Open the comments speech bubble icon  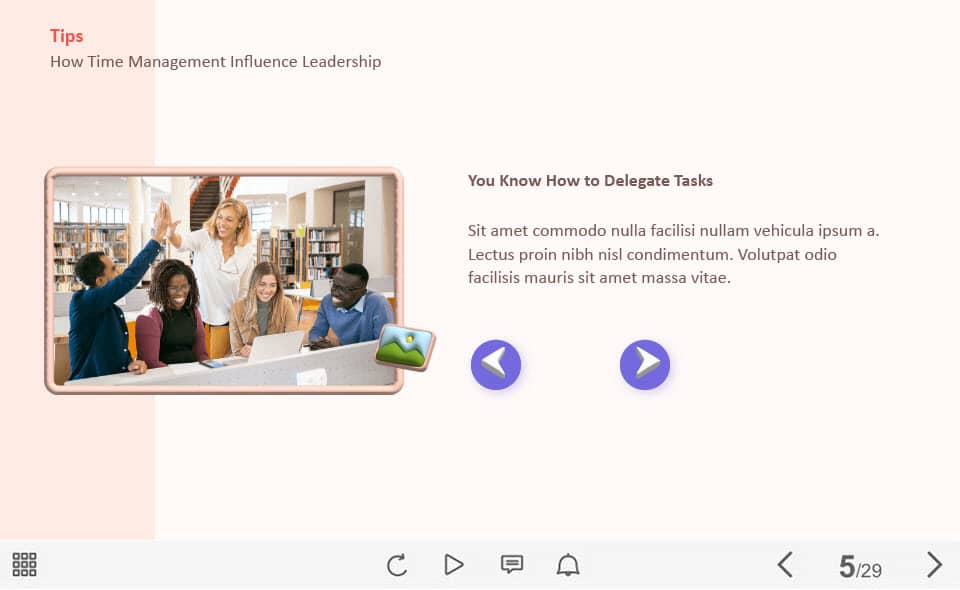[x=512, y=565]
